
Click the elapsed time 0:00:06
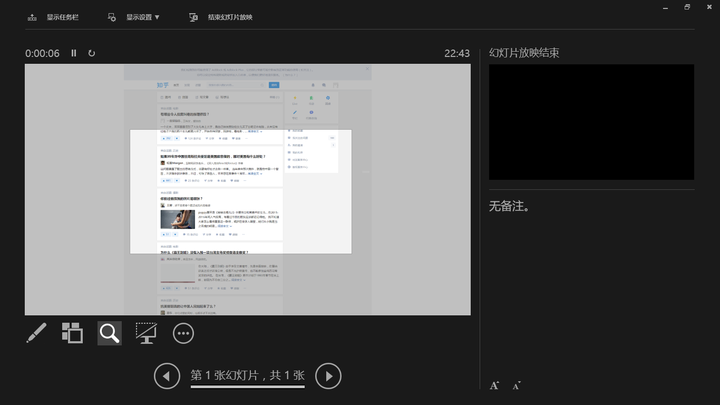tap(42, 53)
